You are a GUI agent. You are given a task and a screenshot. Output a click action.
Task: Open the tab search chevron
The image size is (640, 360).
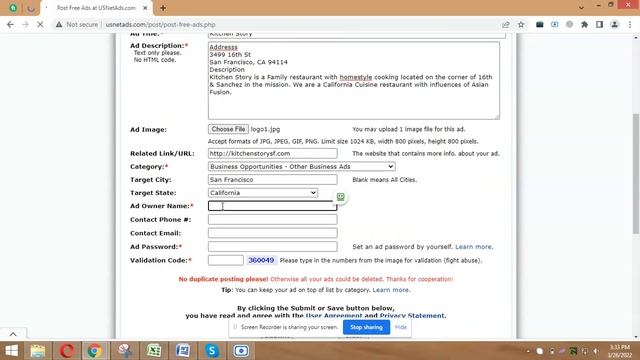[x=581, y=8]
